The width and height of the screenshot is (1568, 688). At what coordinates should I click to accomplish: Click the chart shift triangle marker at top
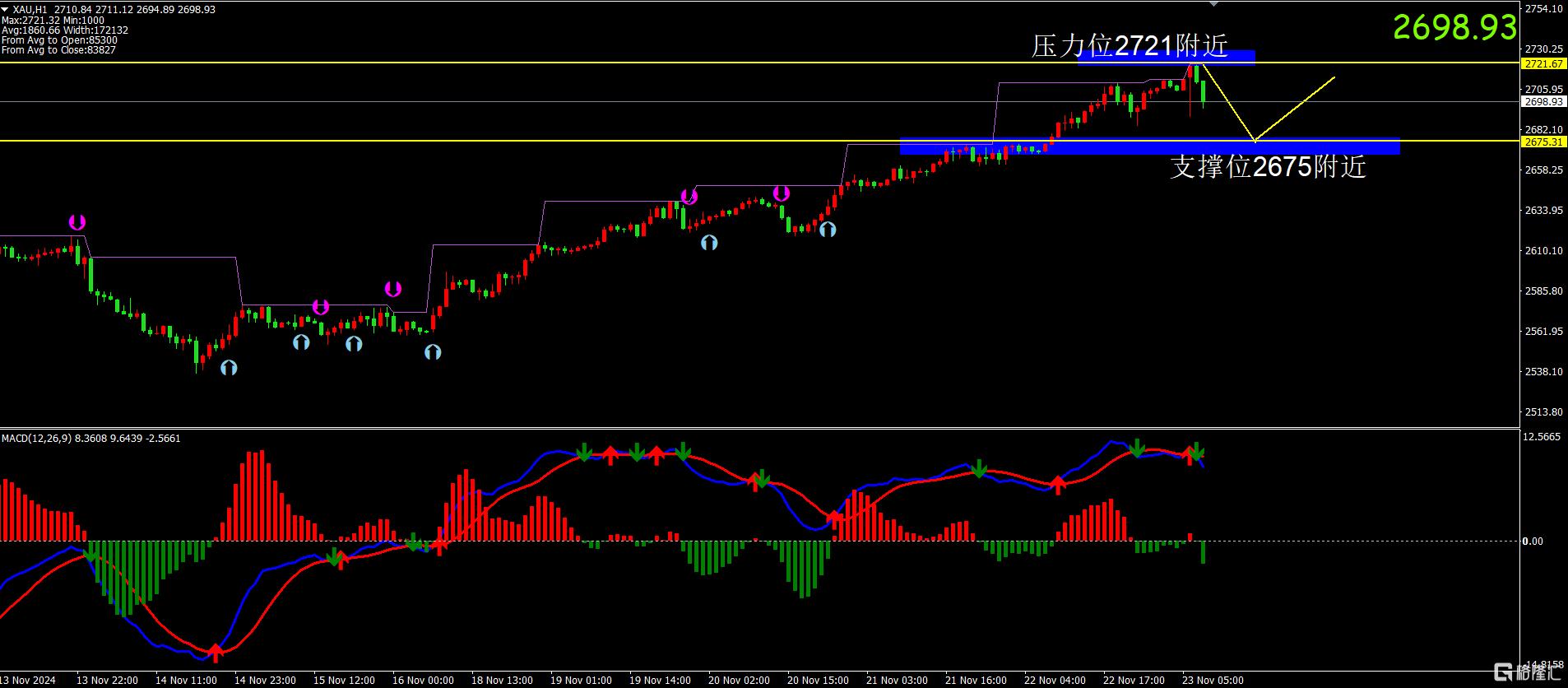click(x=1214, y=3)
